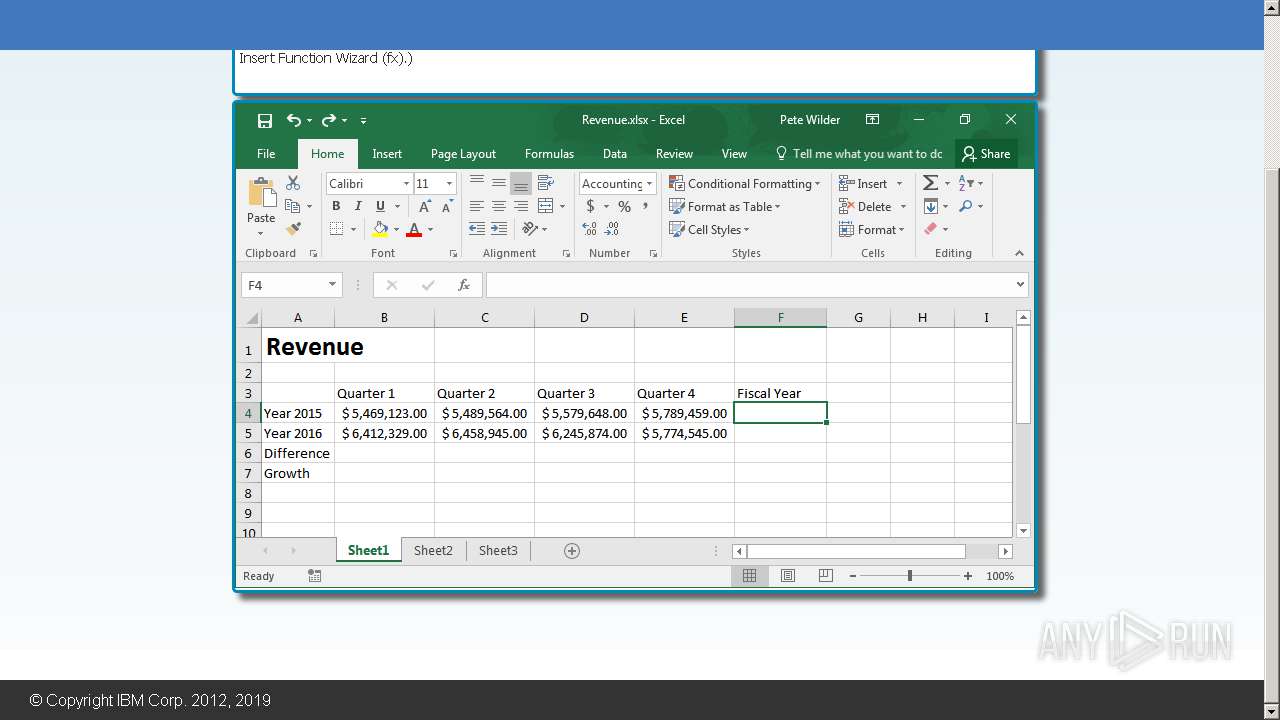Click the Cut scissors icon
Screen dimensions: 1280x720
293,183
